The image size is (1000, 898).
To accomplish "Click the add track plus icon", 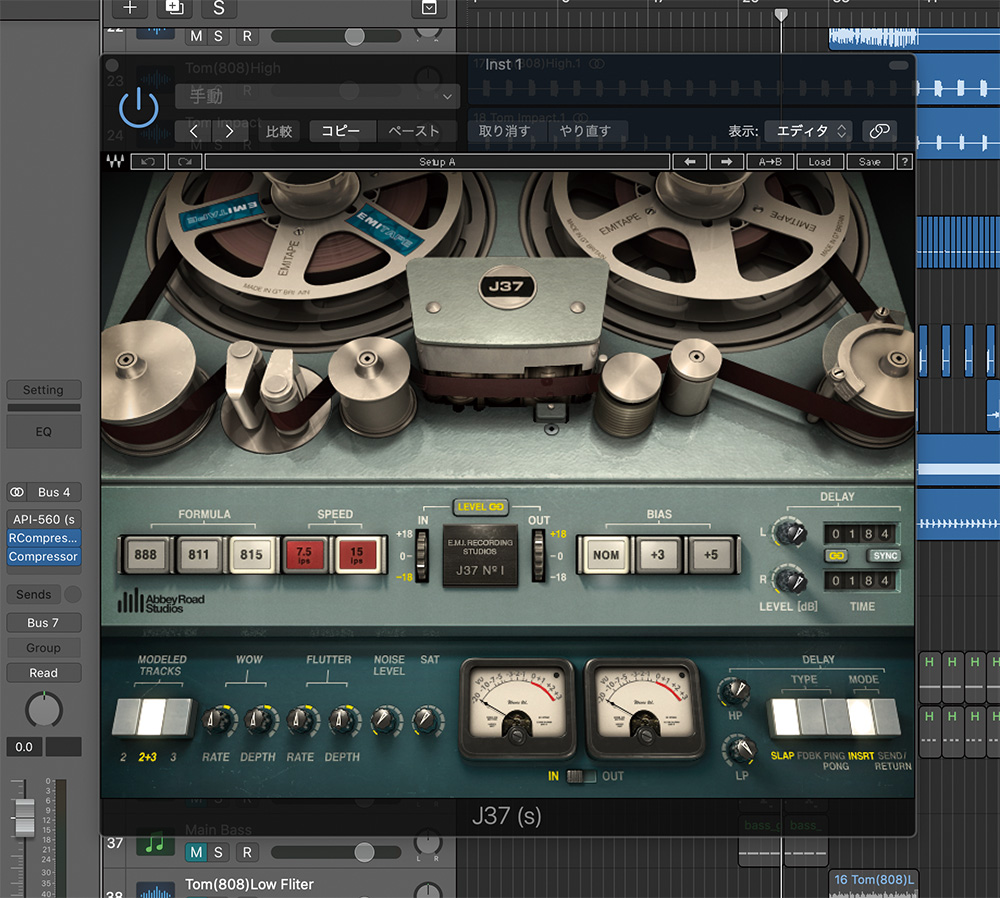I will tap(130, 8).
